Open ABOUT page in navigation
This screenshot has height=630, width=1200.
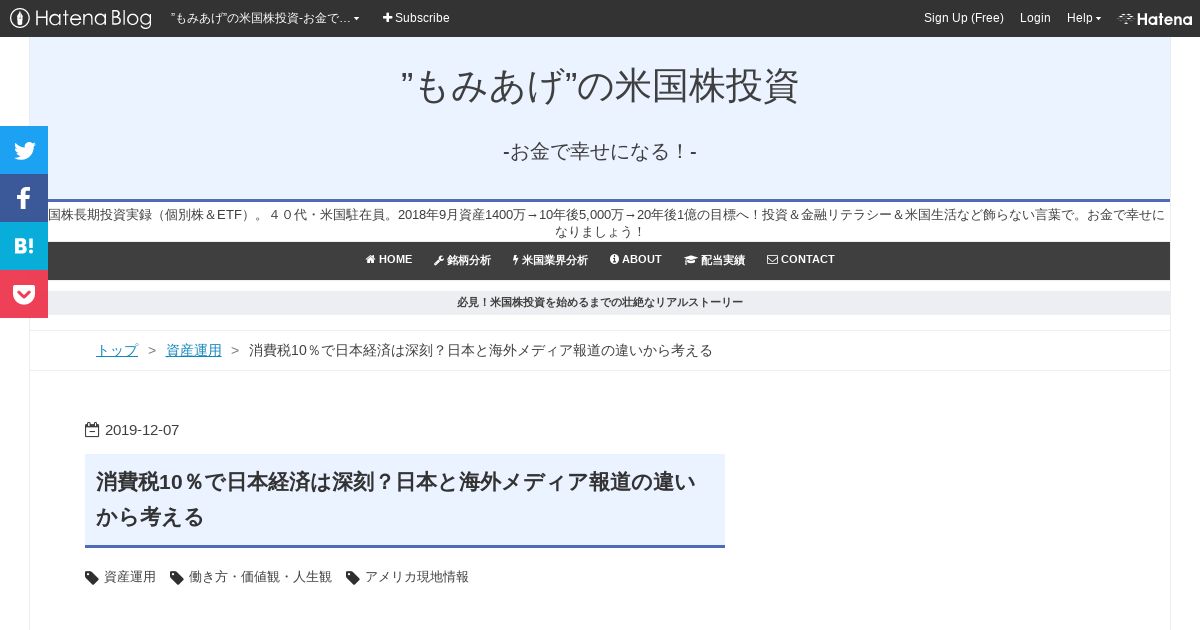pyautogui.click(x=636, y=260)
